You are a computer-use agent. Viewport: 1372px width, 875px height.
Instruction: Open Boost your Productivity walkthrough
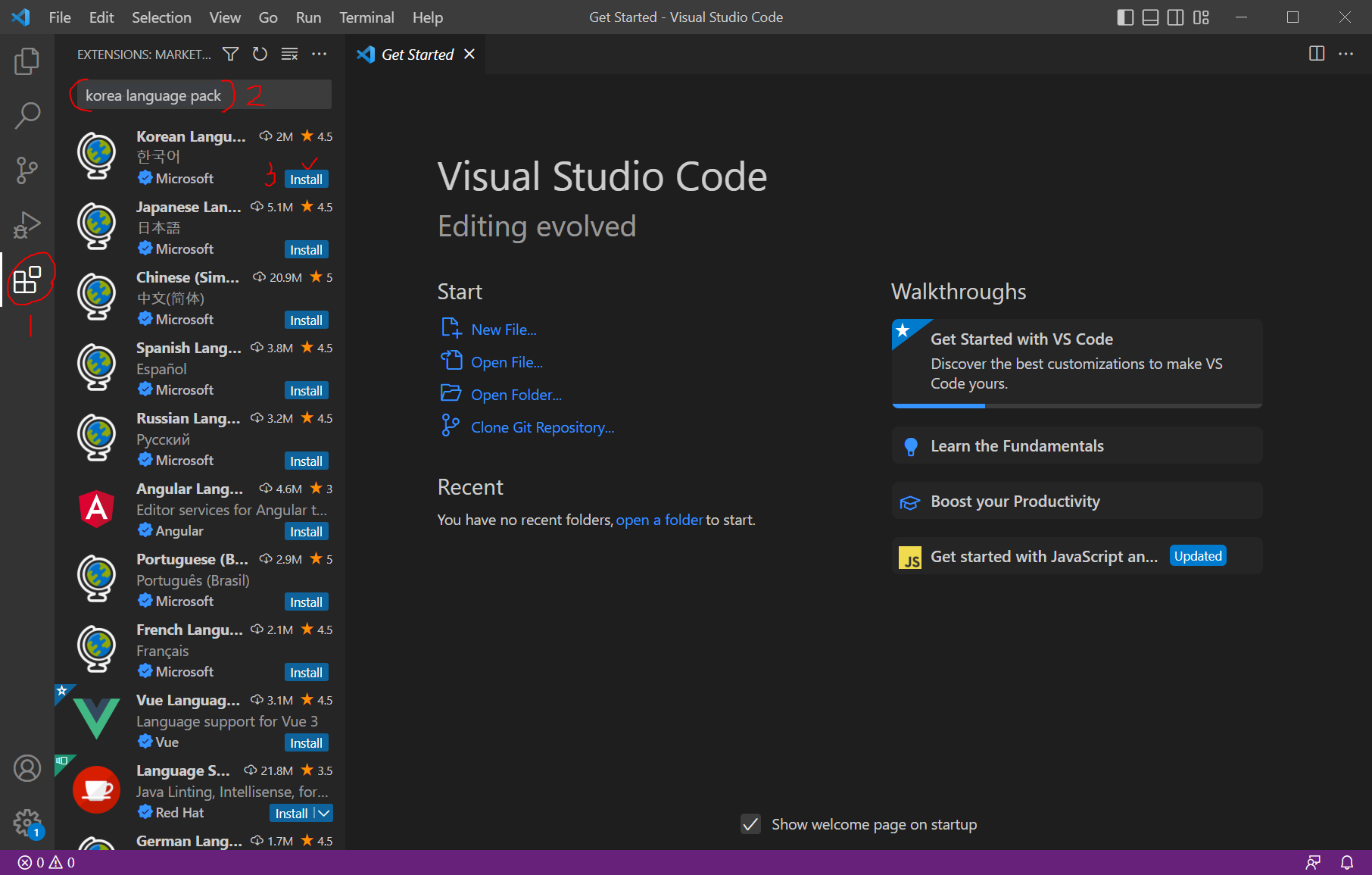tap(1077, 501)
